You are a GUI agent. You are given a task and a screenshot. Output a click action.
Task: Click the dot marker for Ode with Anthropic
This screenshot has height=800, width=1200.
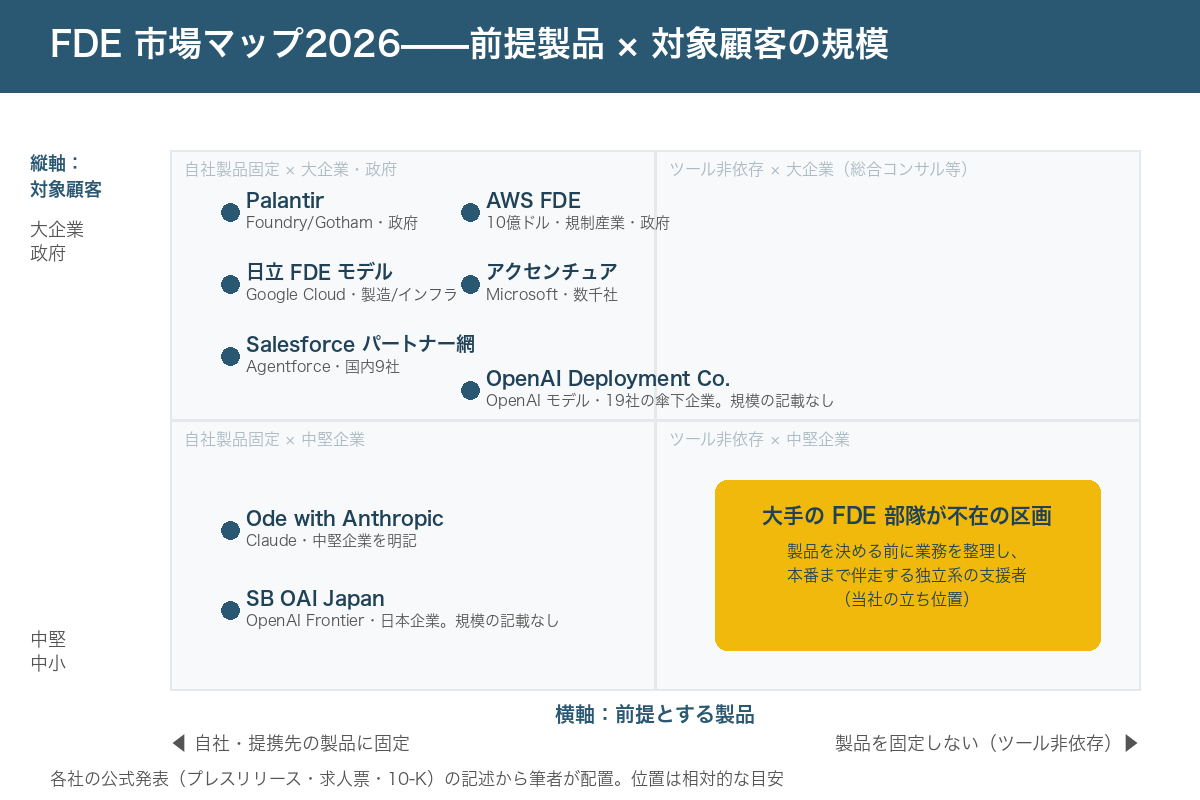pyautogui.click(x=230, y=530)
